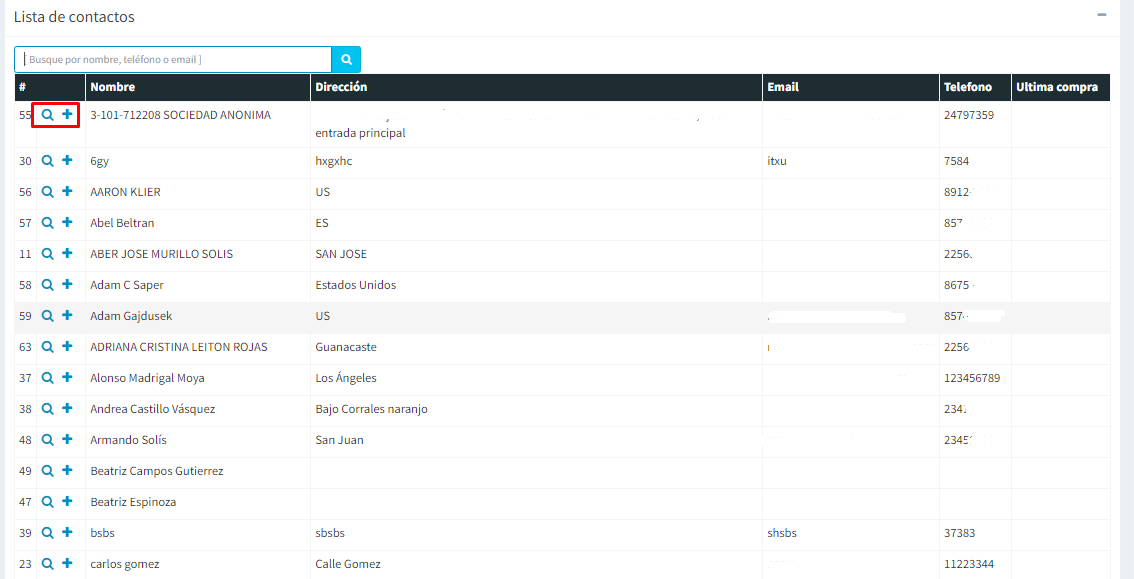The width and height of the screenshot is (1134, 579).
Task: Focus the contact search input field
Action: point(173,59)
